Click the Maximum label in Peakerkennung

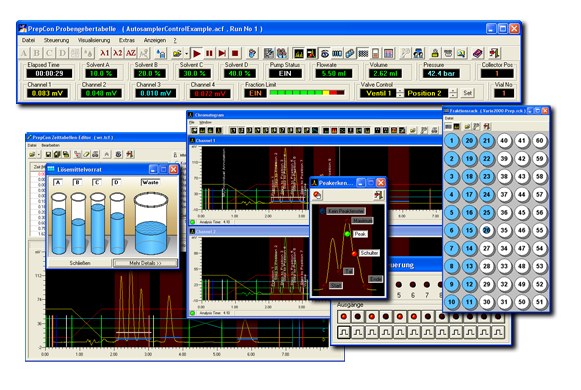pyautogui.click(x=362, y=220)
